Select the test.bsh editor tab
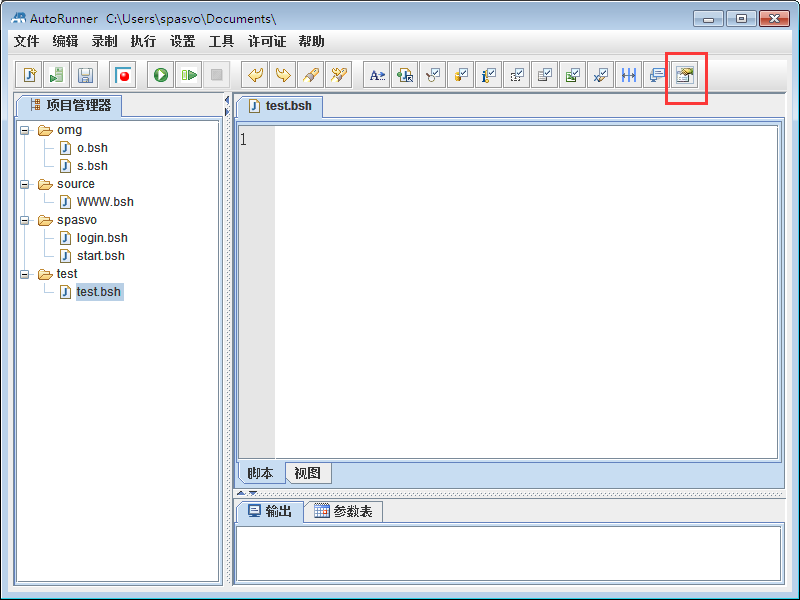Viewport: 800px width, 600px height. pyautogui.click(x=280, y=106)
